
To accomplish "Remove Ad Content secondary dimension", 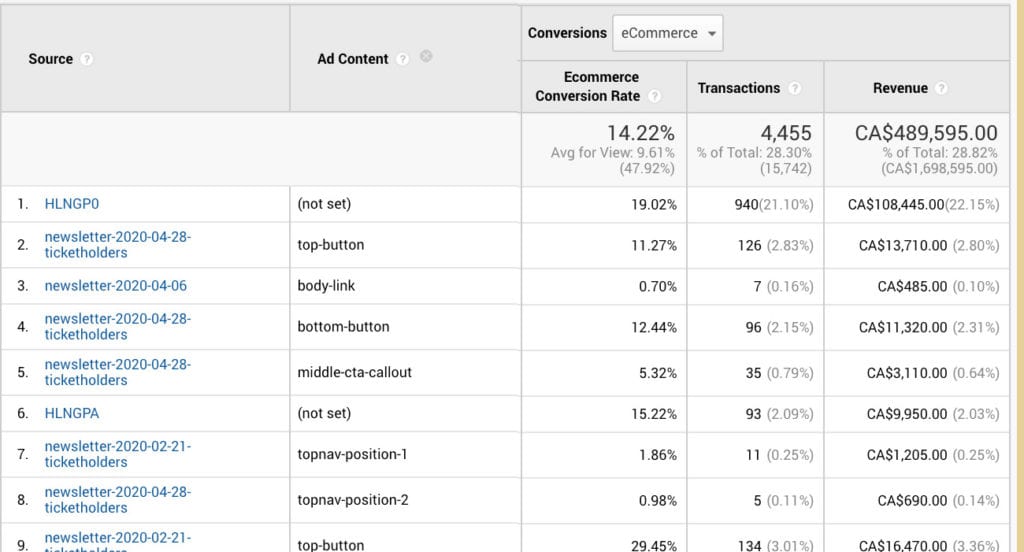I will coord(426,57).
